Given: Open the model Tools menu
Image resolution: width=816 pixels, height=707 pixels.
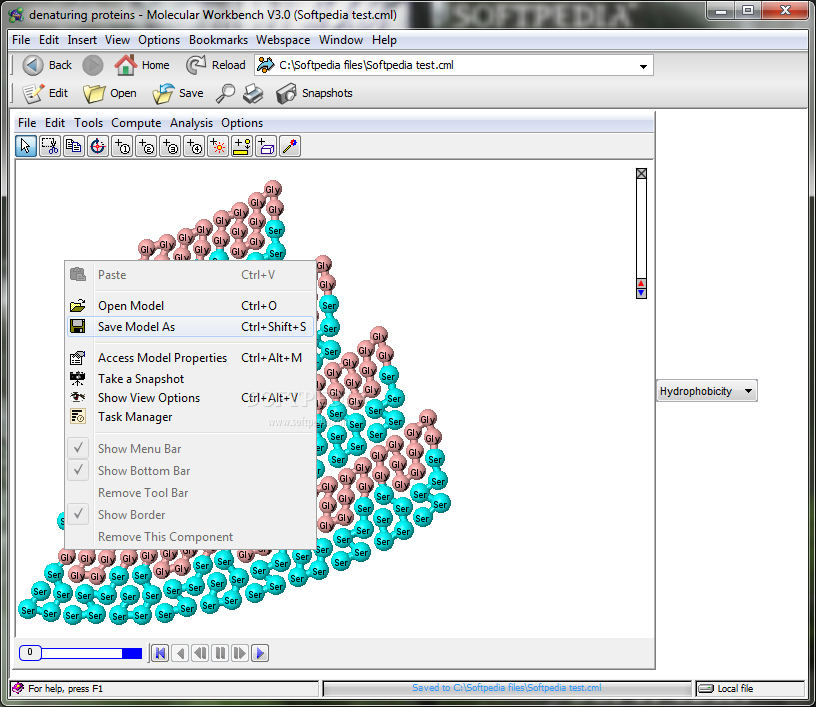Looking at the screenshot, I should tap(88, 123).
